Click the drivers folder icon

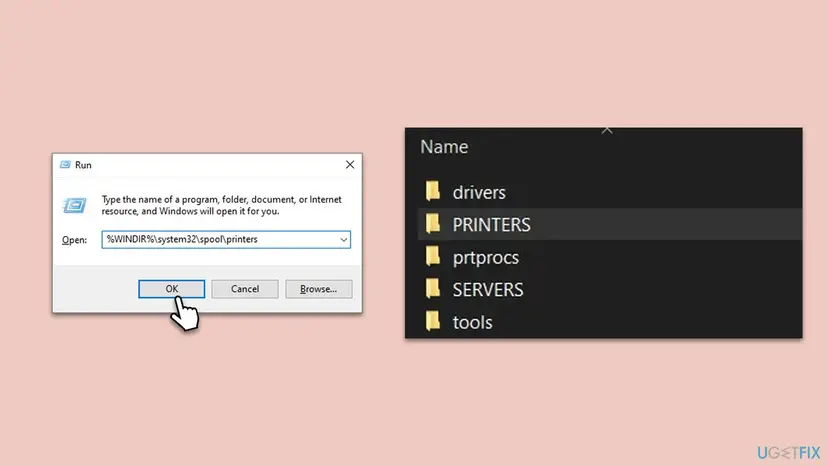433,191
